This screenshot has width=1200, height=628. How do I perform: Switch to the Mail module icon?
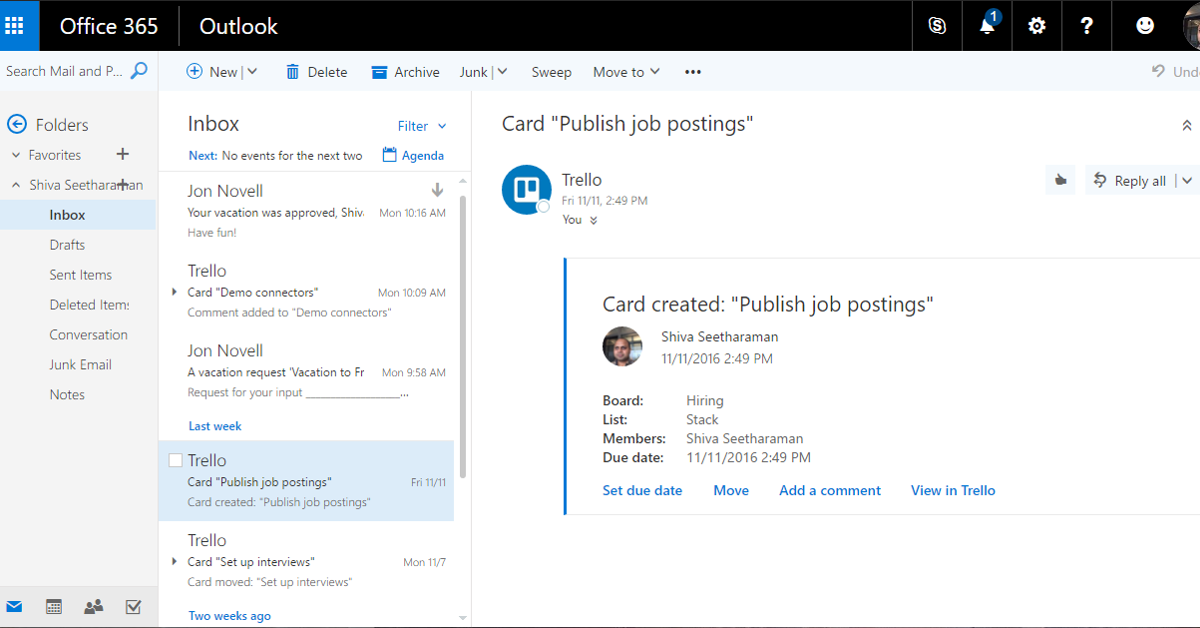[14, 607]
